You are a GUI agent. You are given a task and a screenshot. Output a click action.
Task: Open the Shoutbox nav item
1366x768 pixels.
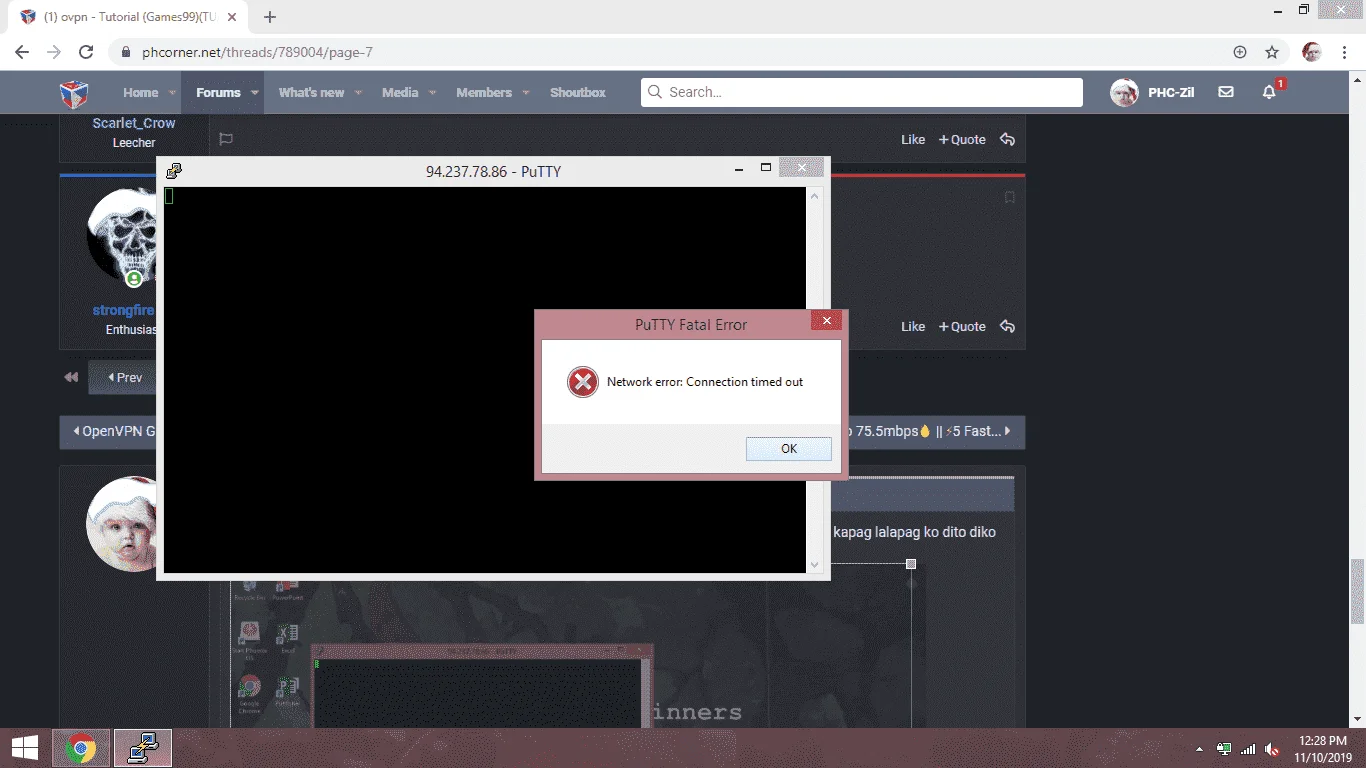coord(578,92)
